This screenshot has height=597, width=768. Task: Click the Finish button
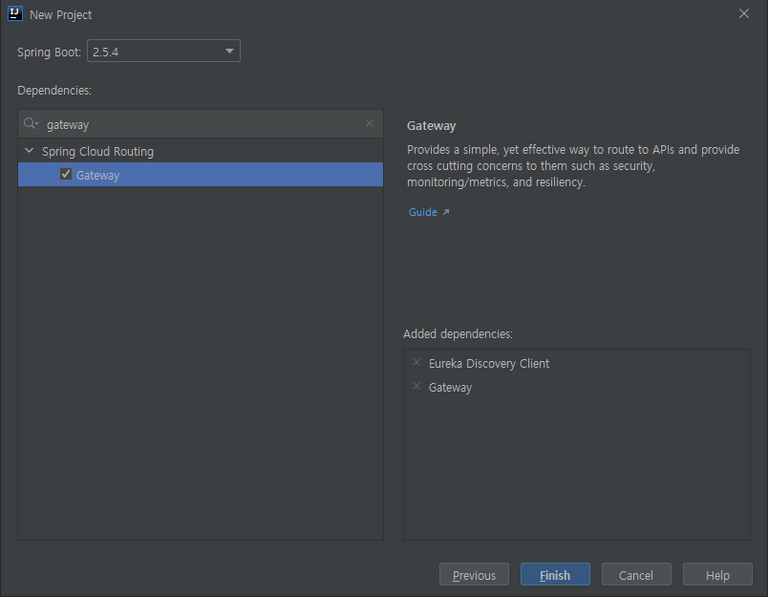click(x=555, y=574)
